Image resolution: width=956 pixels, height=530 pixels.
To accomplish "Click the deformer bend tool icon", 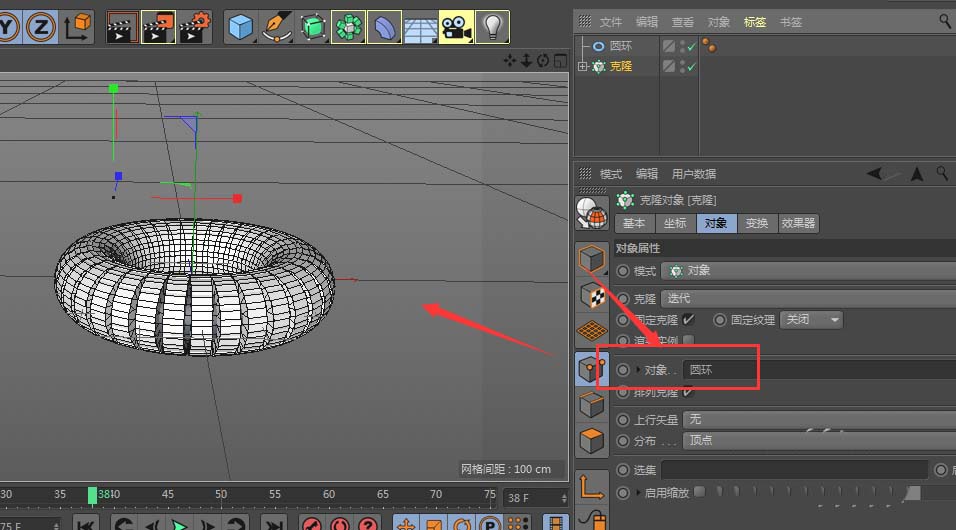I will click(384, 27).
